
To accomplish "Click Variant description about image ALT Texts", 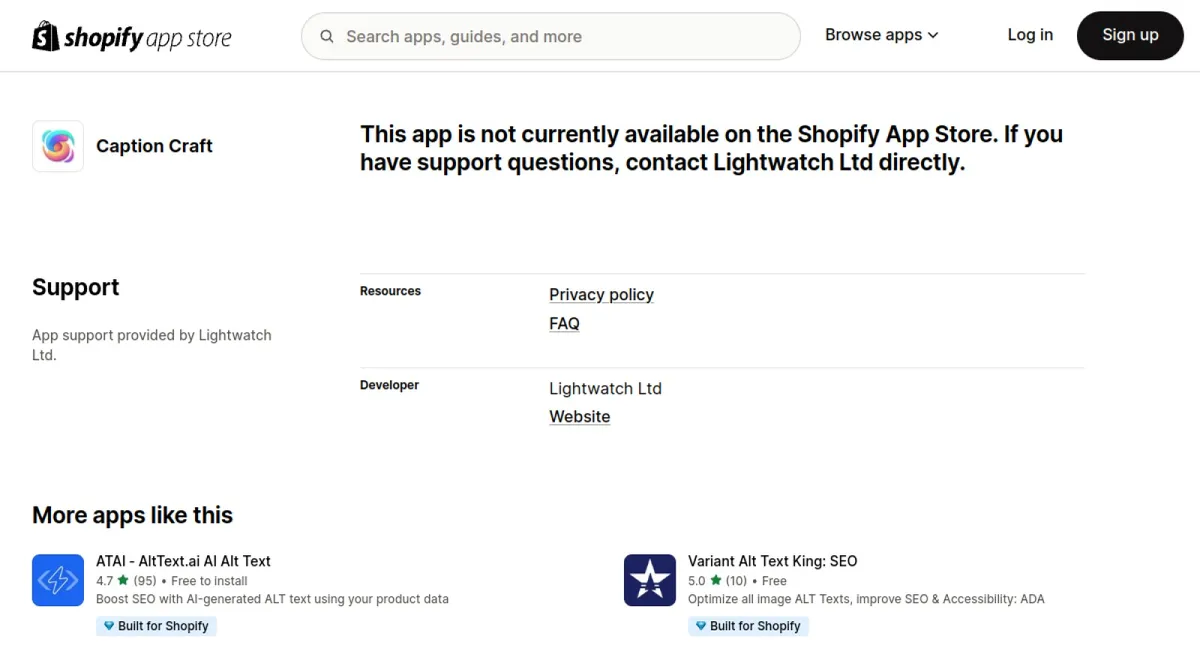I will click(866, 599).
